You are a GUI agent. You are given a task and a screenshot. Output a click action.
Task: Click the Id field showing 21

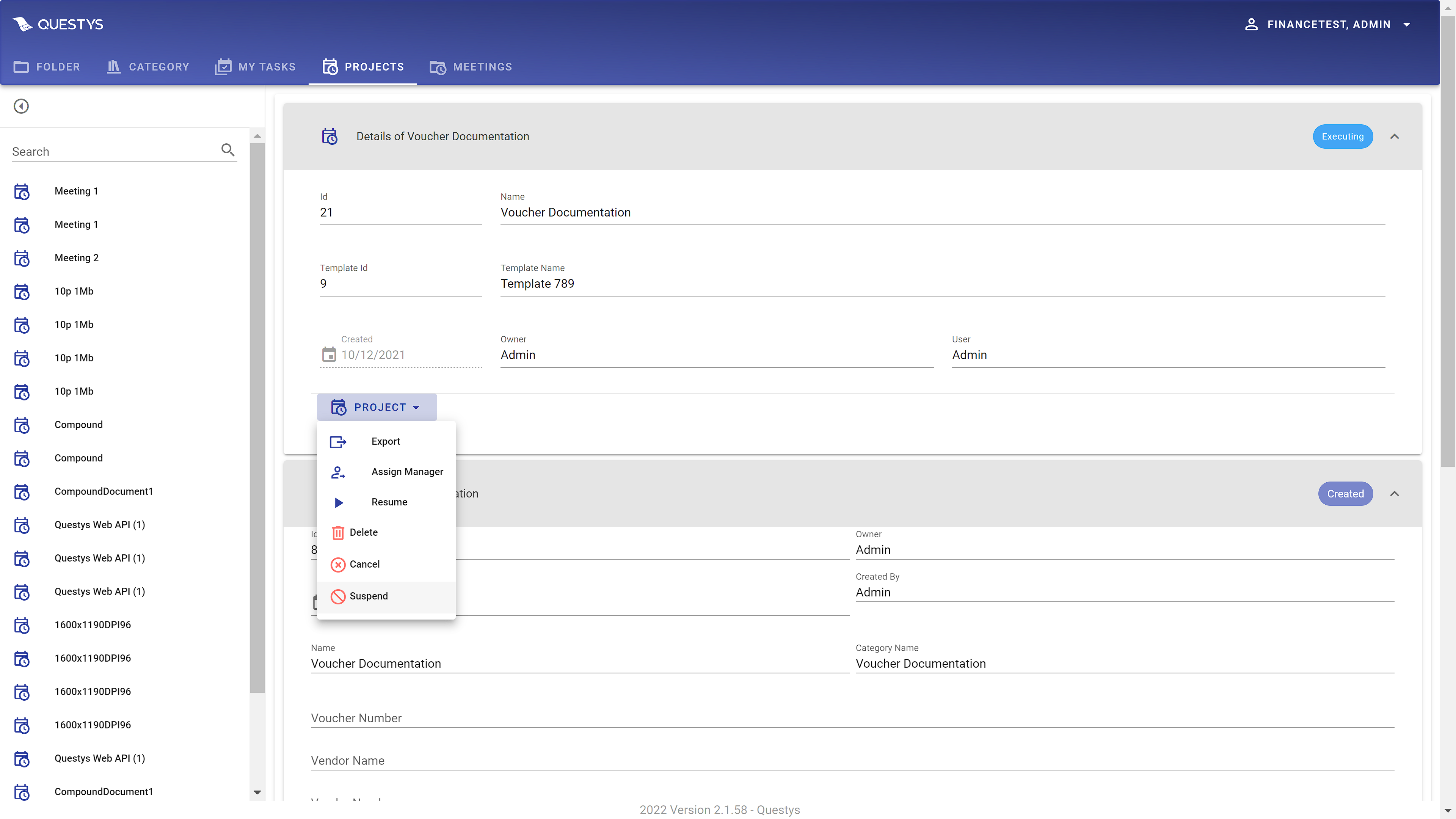pyautogui.click(x=401, y=212)
